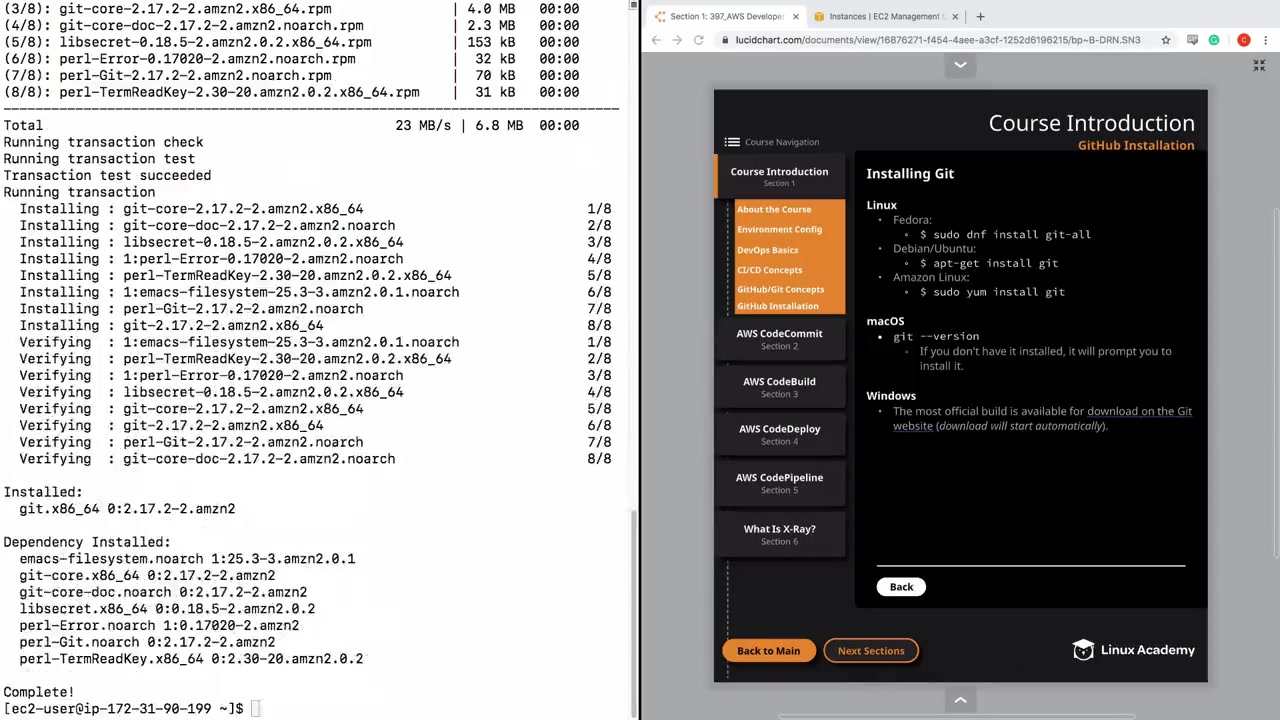The width and height of the screenshot is (1280, 720).
Task: Click the lock icon in the address bar
Action: pyautogui.click(x=725, y=40)
